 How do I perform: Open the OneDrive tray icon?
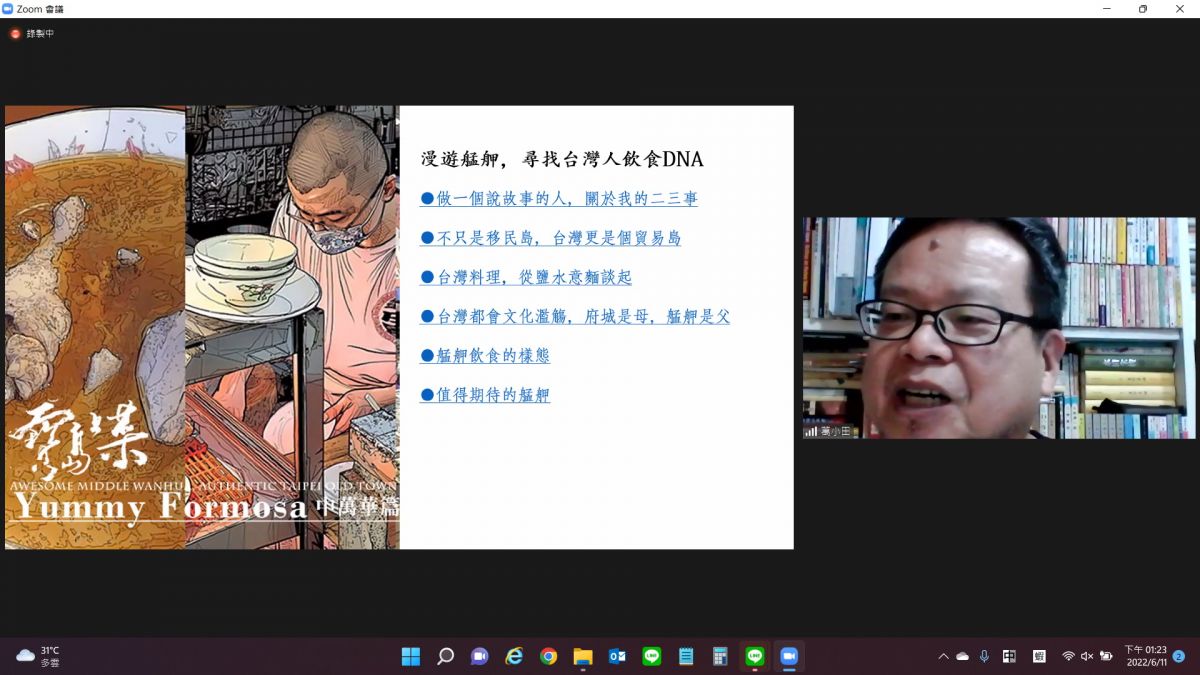pos(962,656)
